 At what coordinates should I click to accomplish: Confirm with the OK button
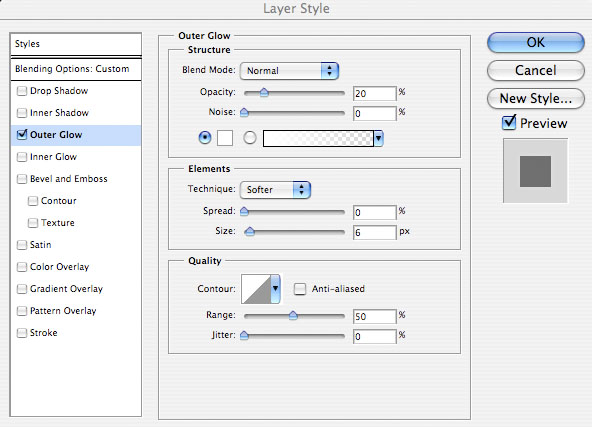pyautogui.click(x=536, y=42)
